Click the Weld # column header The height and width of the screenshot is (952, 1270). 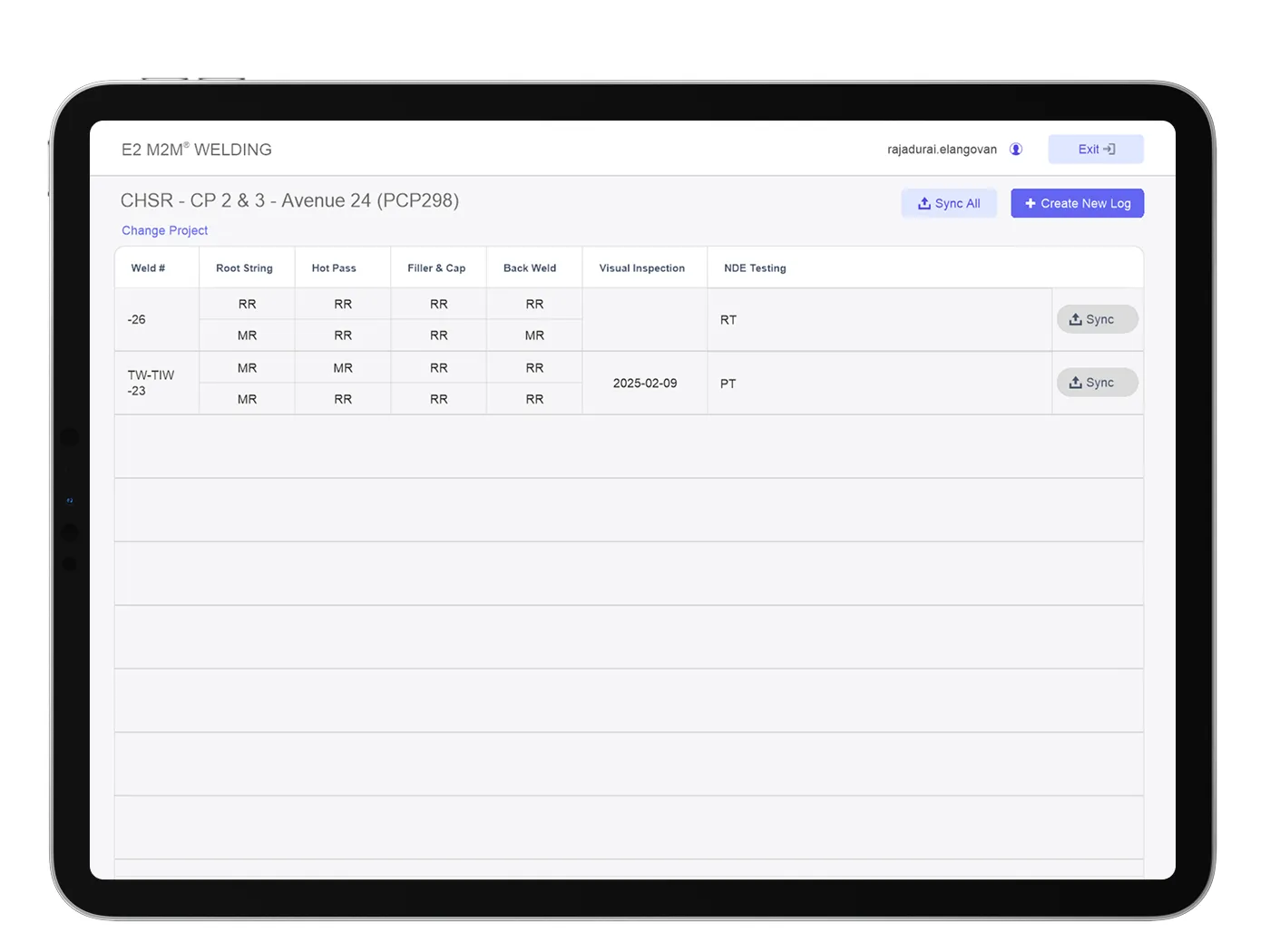(148, 268)
